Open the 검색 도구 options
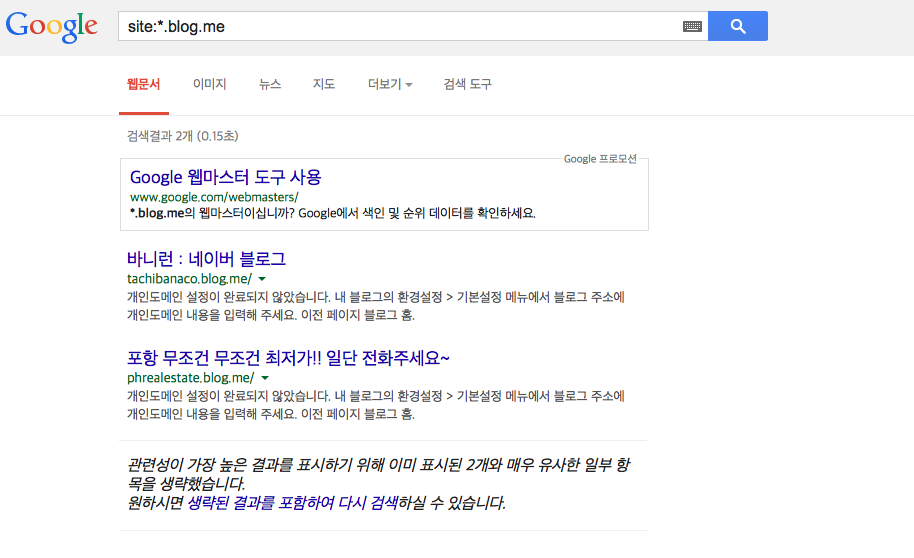 468,85
